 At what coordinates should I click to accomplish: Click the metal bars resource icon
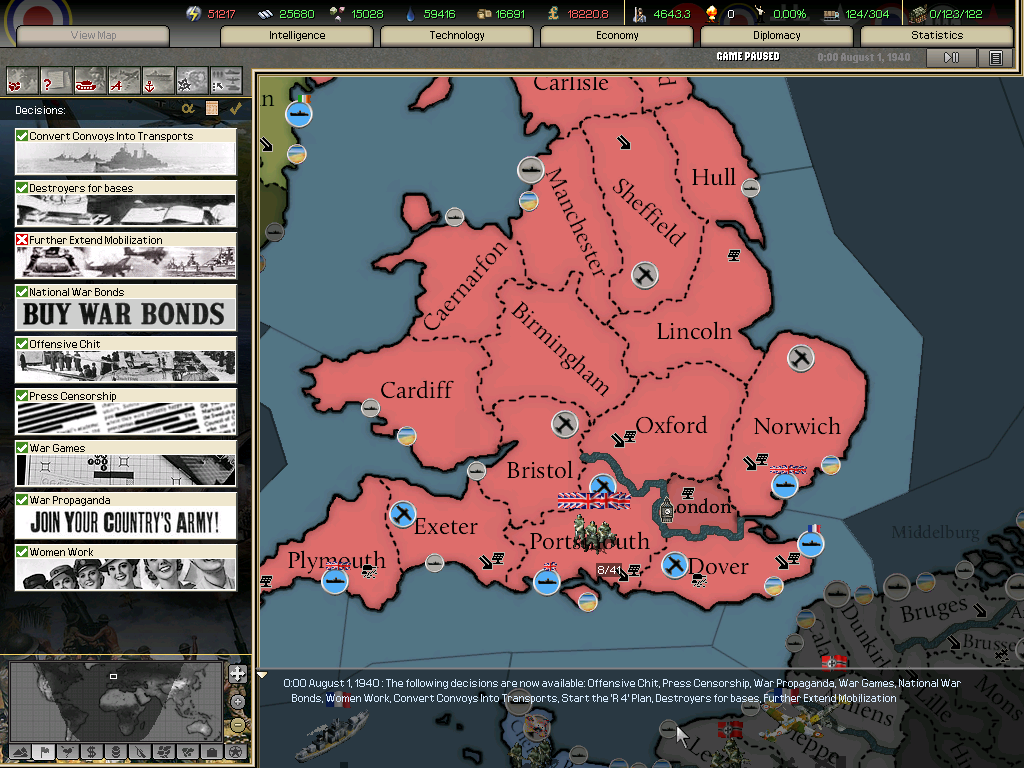(x=264, y=14)
